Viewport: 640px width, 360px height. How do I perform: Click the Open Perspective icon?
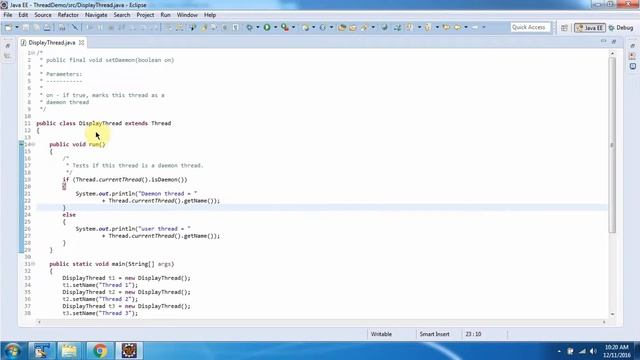tap(564, 28)
